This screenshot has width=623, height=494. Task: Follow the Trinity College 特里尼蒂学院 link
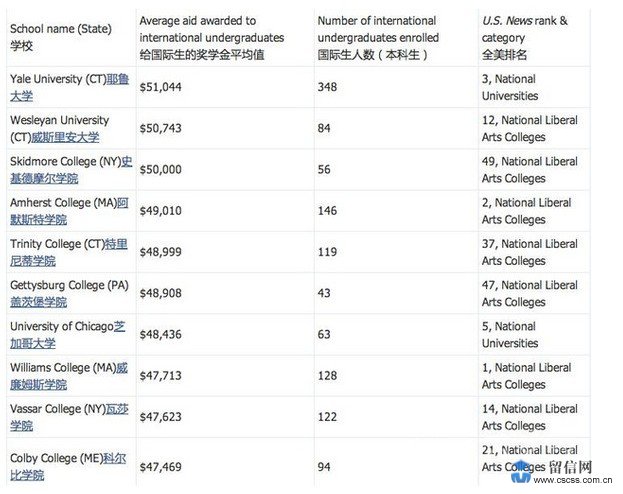[33, 261]
